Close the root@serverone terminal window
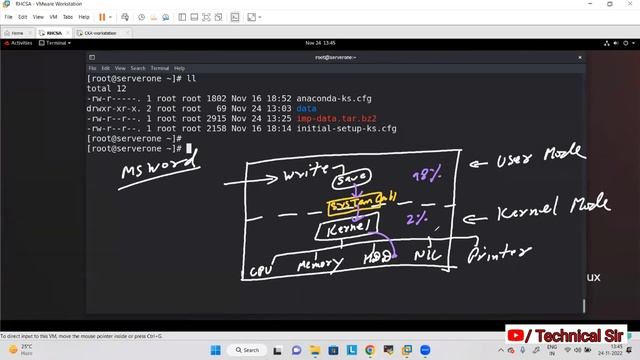Image resolution: width=640 pixels, height=360 pixels. pos(580,58)
